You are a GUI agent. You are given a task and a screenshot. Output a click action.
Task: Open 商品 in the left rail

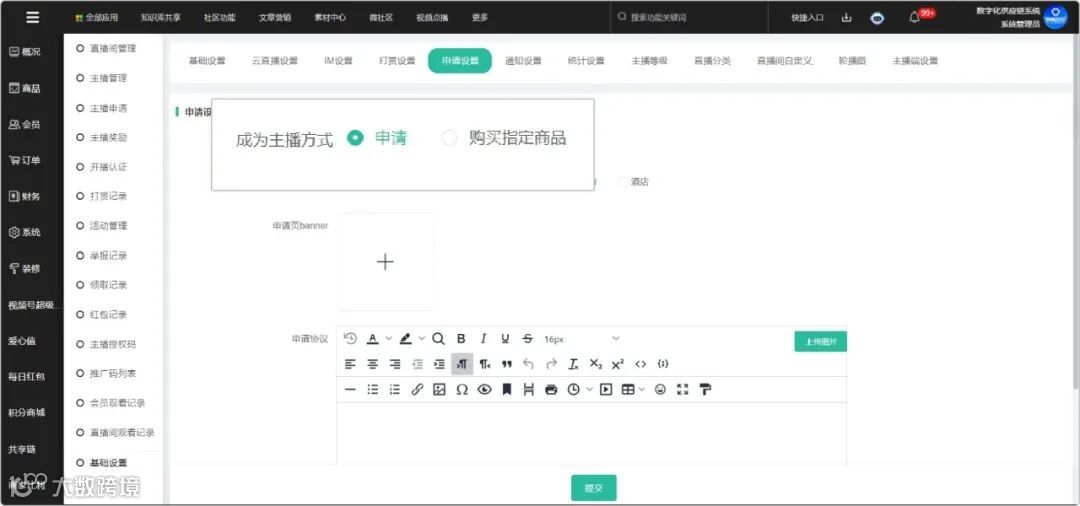(x=24, y=89)
